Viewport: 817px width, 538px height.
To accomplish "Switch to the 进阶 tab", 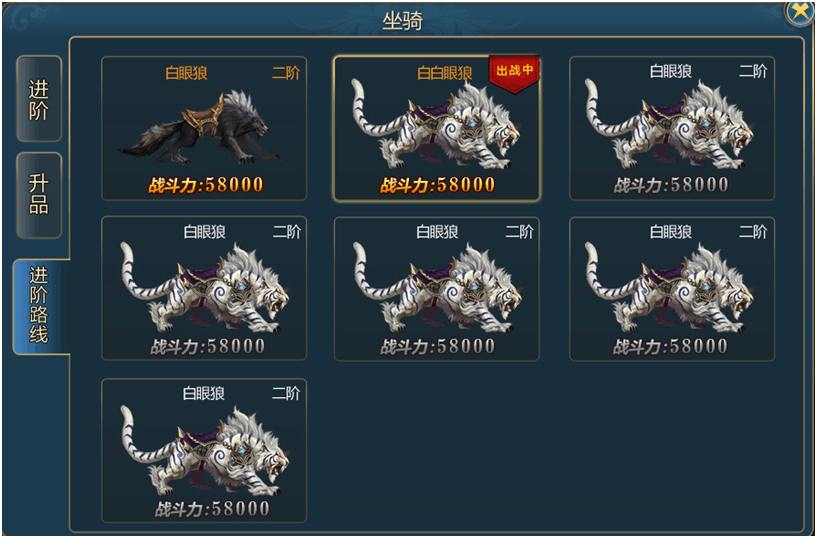I will (x=39, y=99).
